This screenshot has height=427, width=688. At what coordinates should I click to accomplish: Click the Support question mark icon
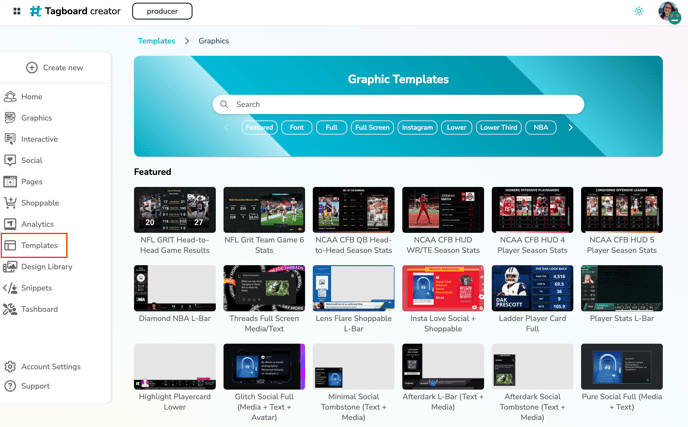[x=10, y=386]
